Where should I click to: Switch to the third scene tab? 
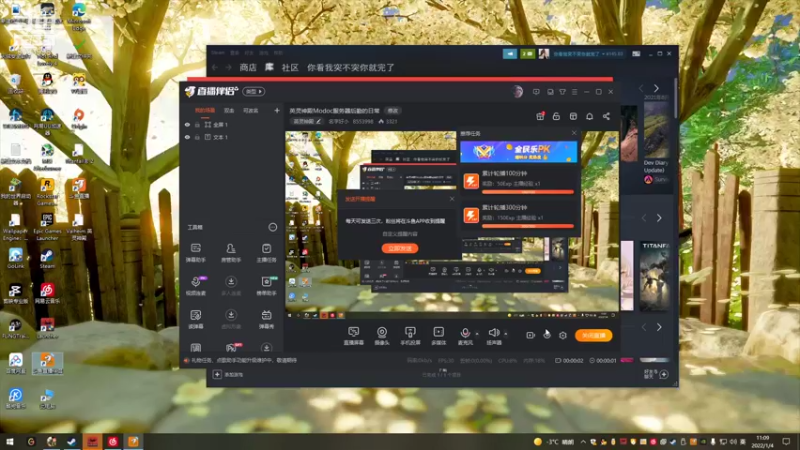point(251,110)
